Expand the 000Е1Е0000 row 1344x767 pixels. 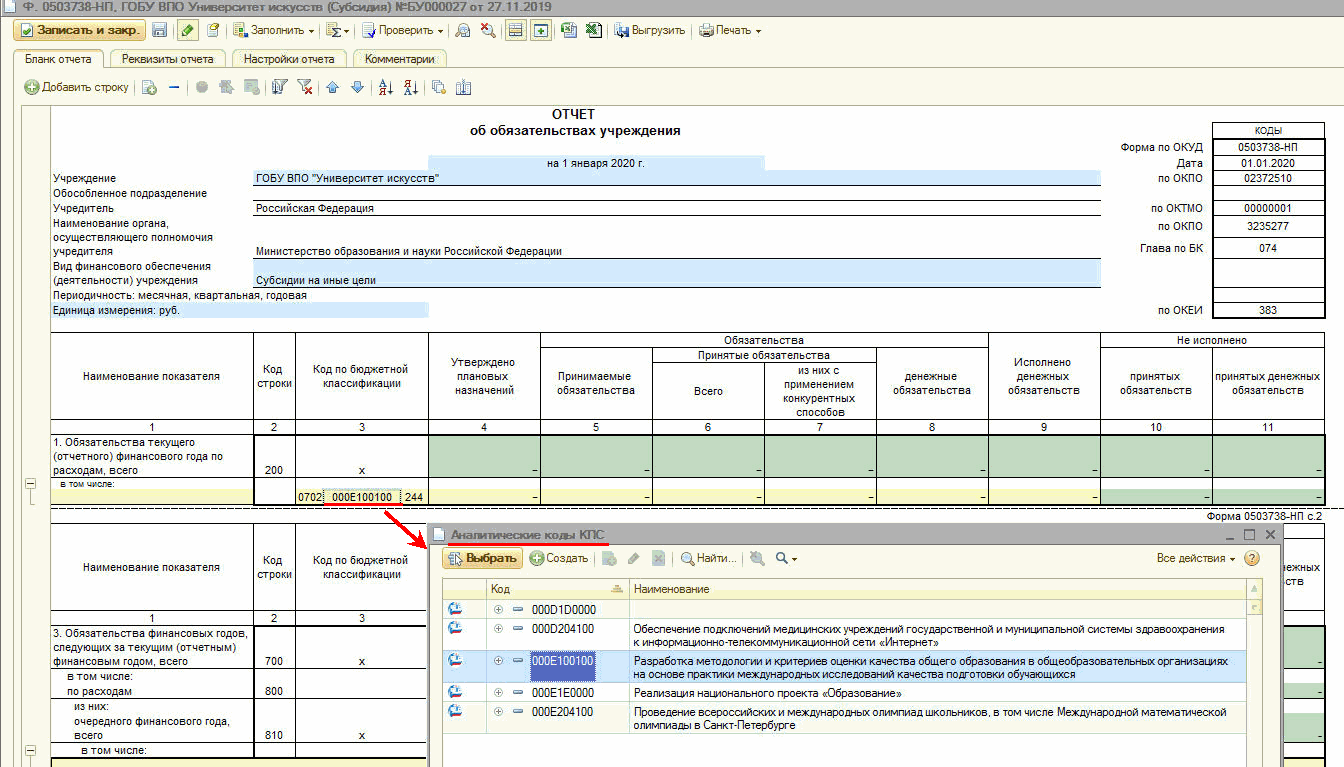coord(498,693)
